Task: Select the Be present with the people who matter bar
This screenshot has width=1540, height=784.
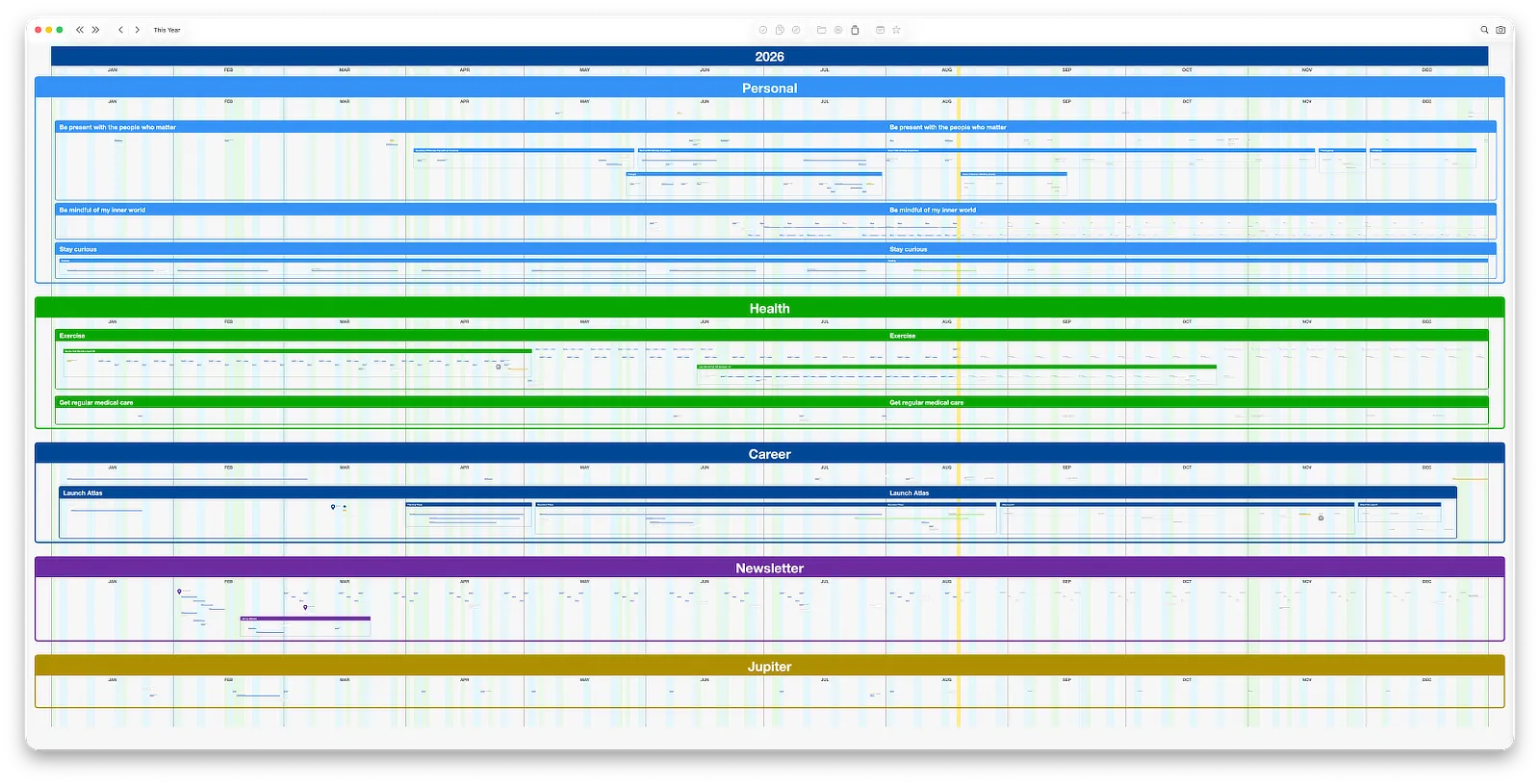Action: tap(776, 127)
